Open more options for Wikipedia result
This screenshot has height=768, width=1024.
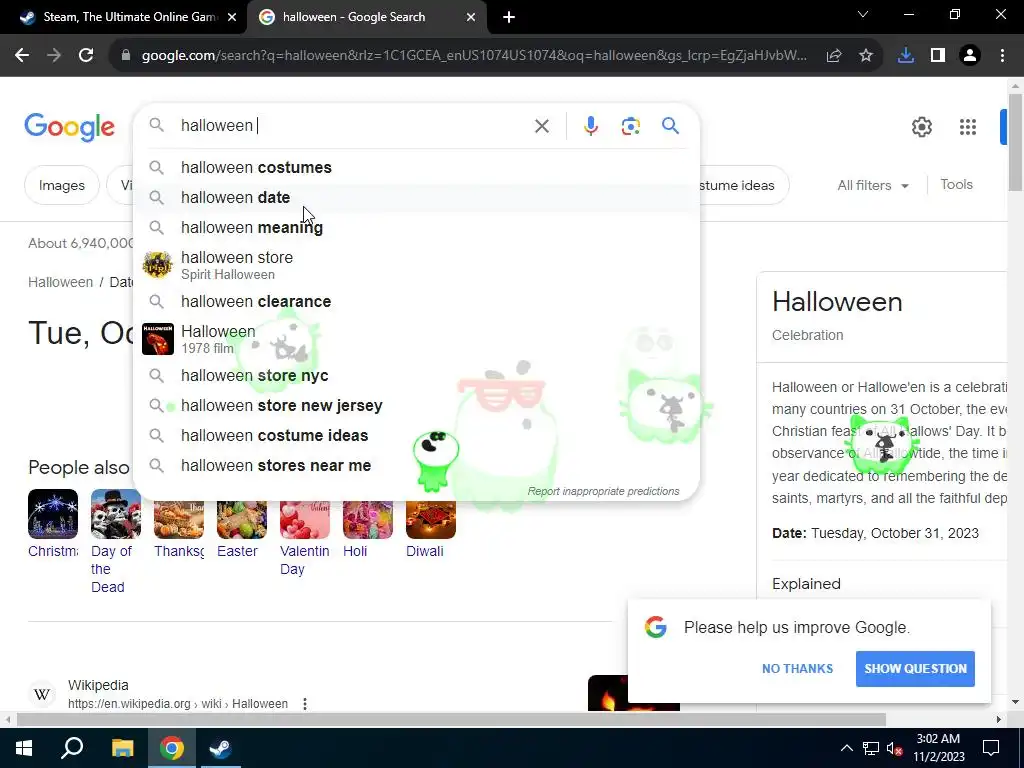coord(304,703)
